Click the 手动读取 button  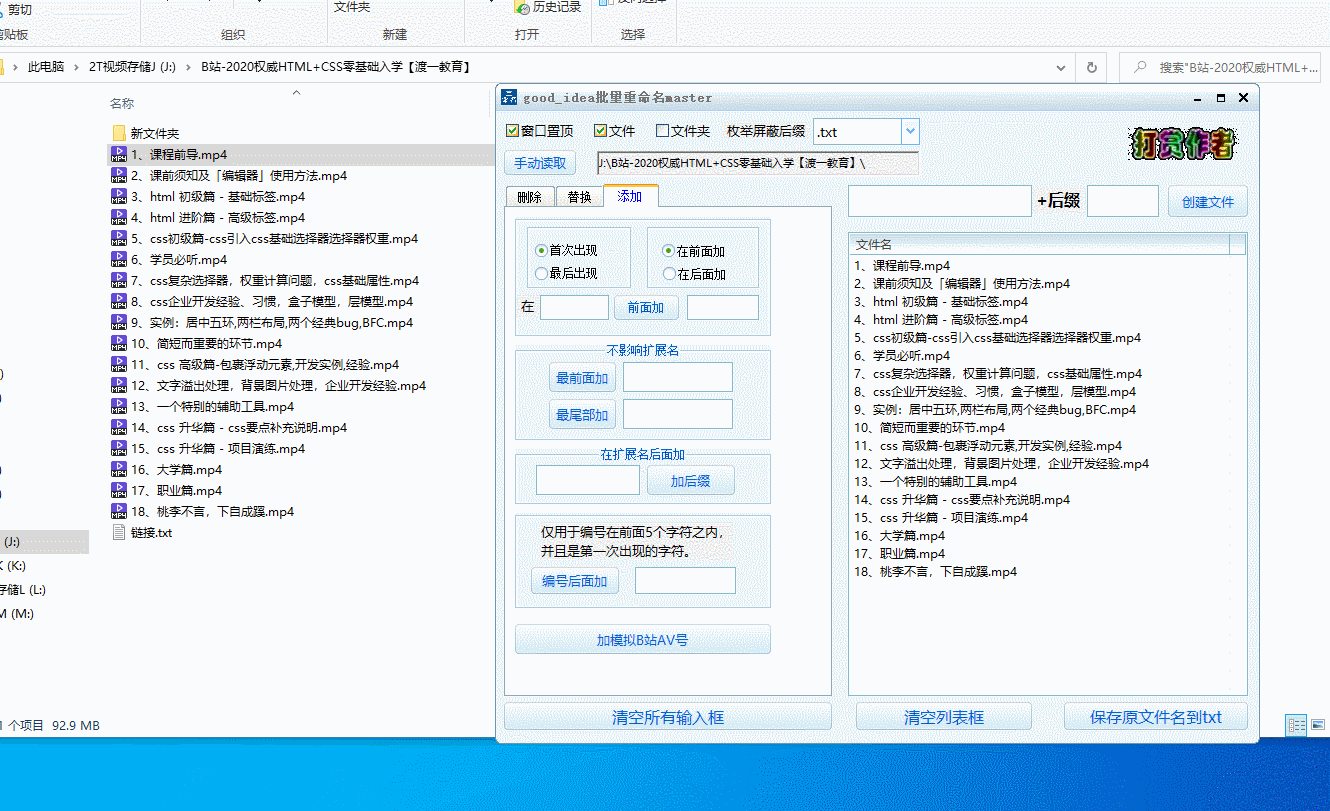(x=540, y=163)
